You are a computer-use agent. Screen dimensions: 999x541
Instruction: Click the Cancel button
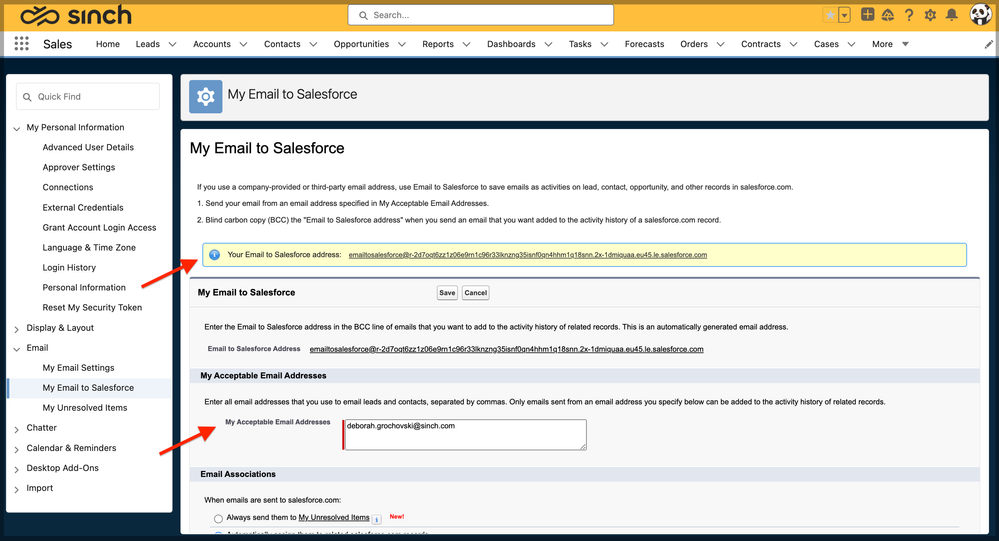475,292
